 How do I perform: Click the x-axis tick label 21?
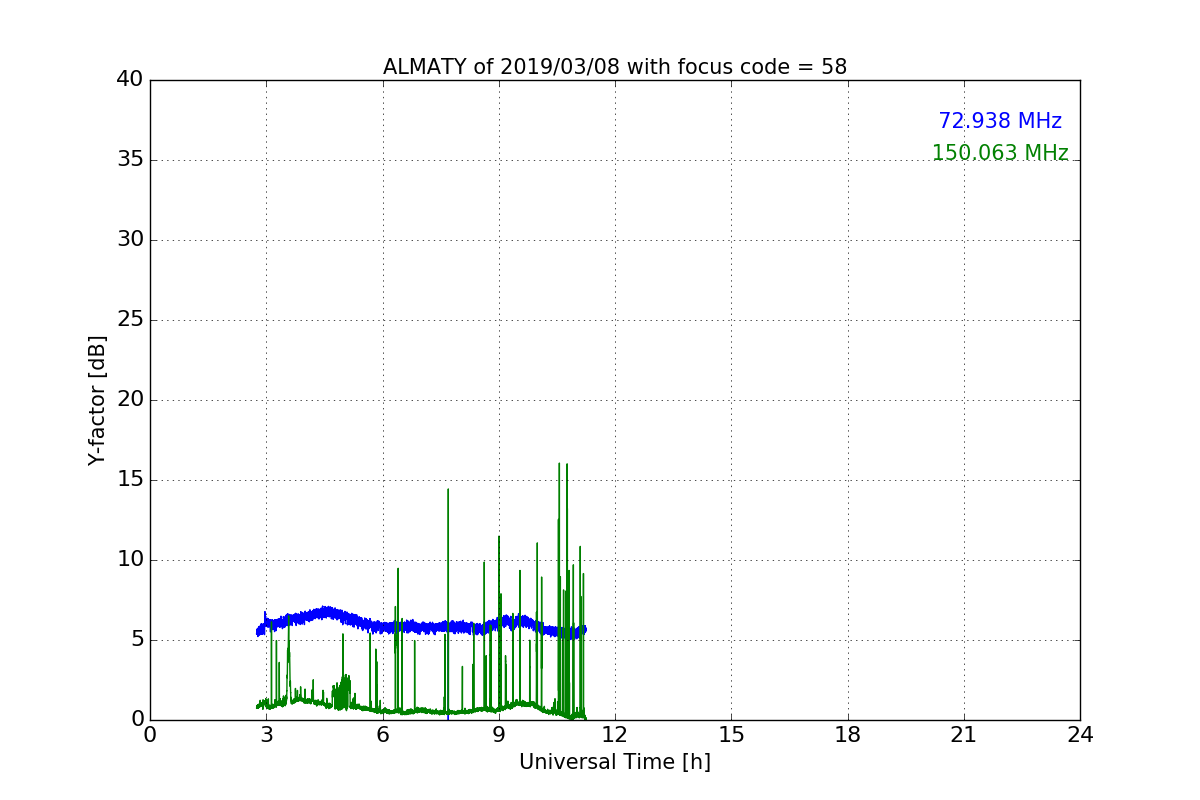click(x=964, y=735)
